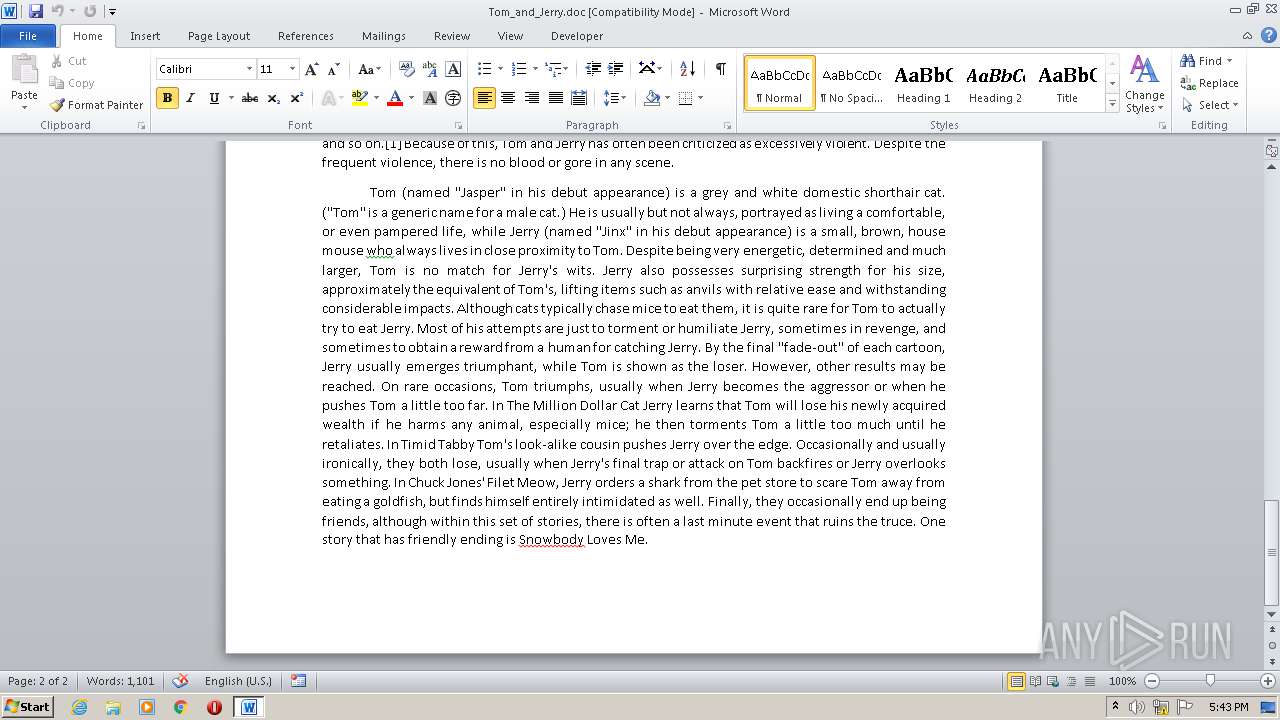Adjust the zoom slider handle
Viewport: 1280px width, 720px height.
pos(1210,681)
